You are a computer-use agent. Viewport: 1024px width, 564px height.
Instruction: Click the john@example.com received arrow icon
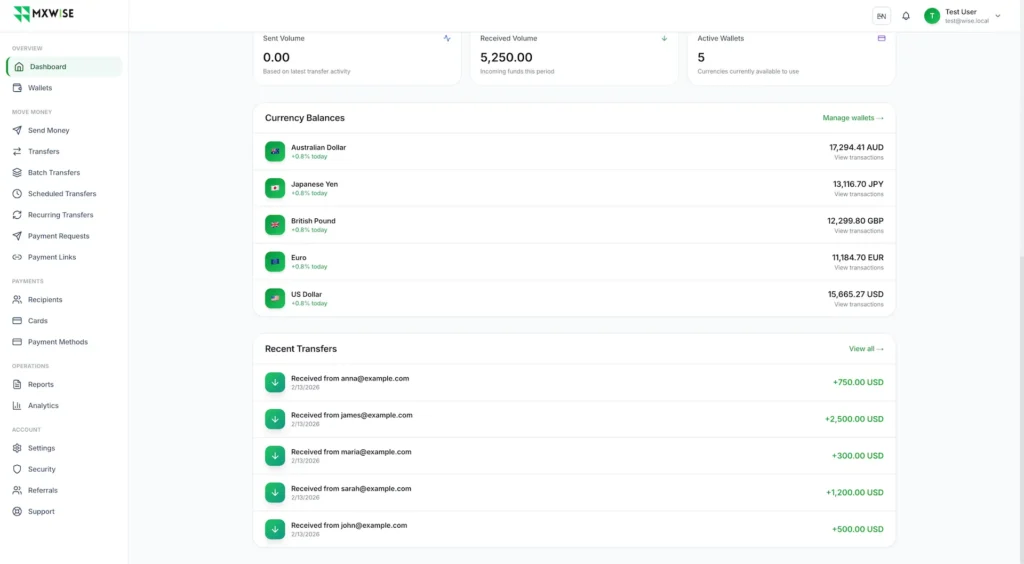275,529
